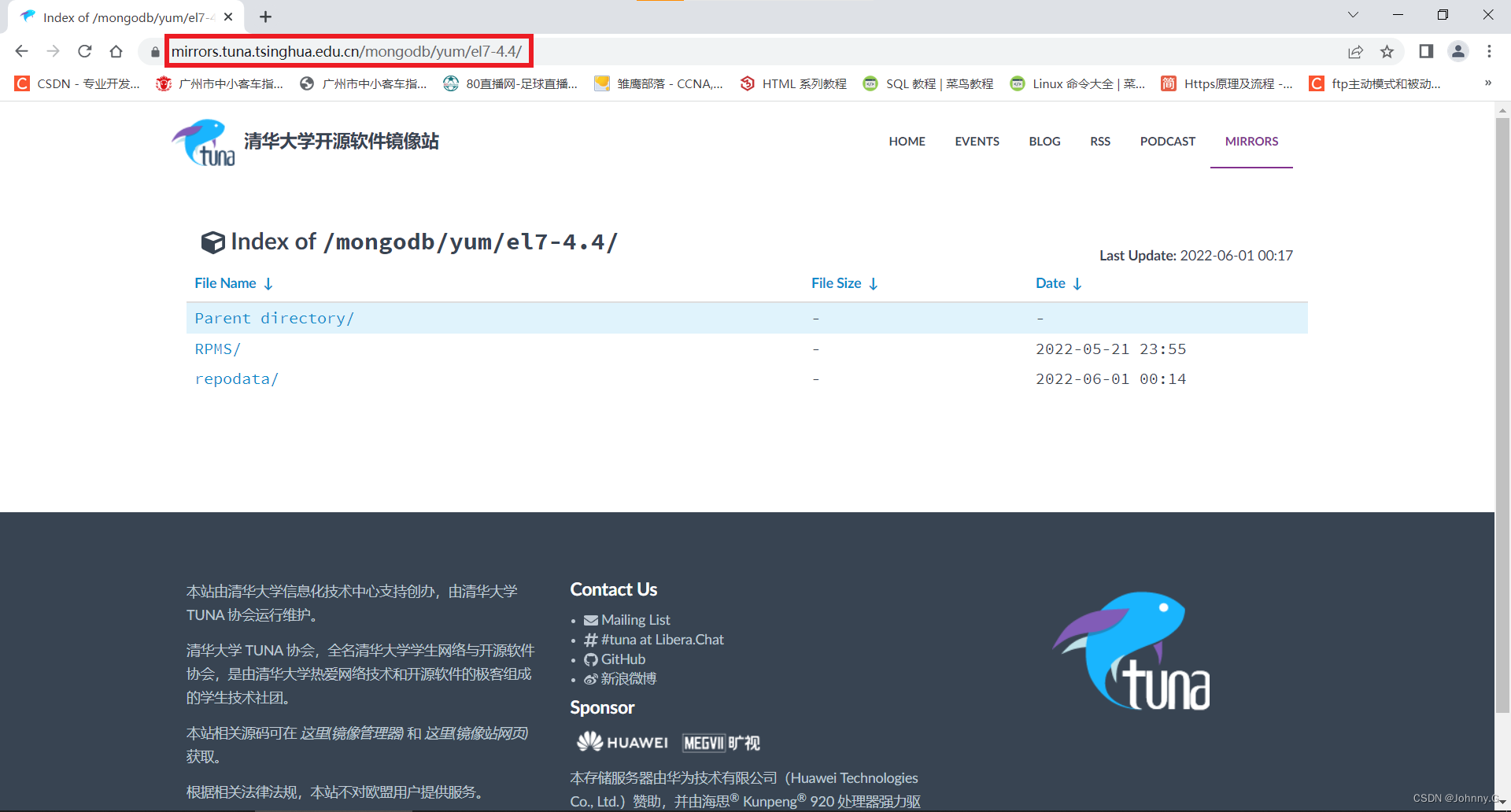Open the tab search dropdown chevron
Image resolution: width=1511 pixels, height=812 pixels.
point(1353,15)
